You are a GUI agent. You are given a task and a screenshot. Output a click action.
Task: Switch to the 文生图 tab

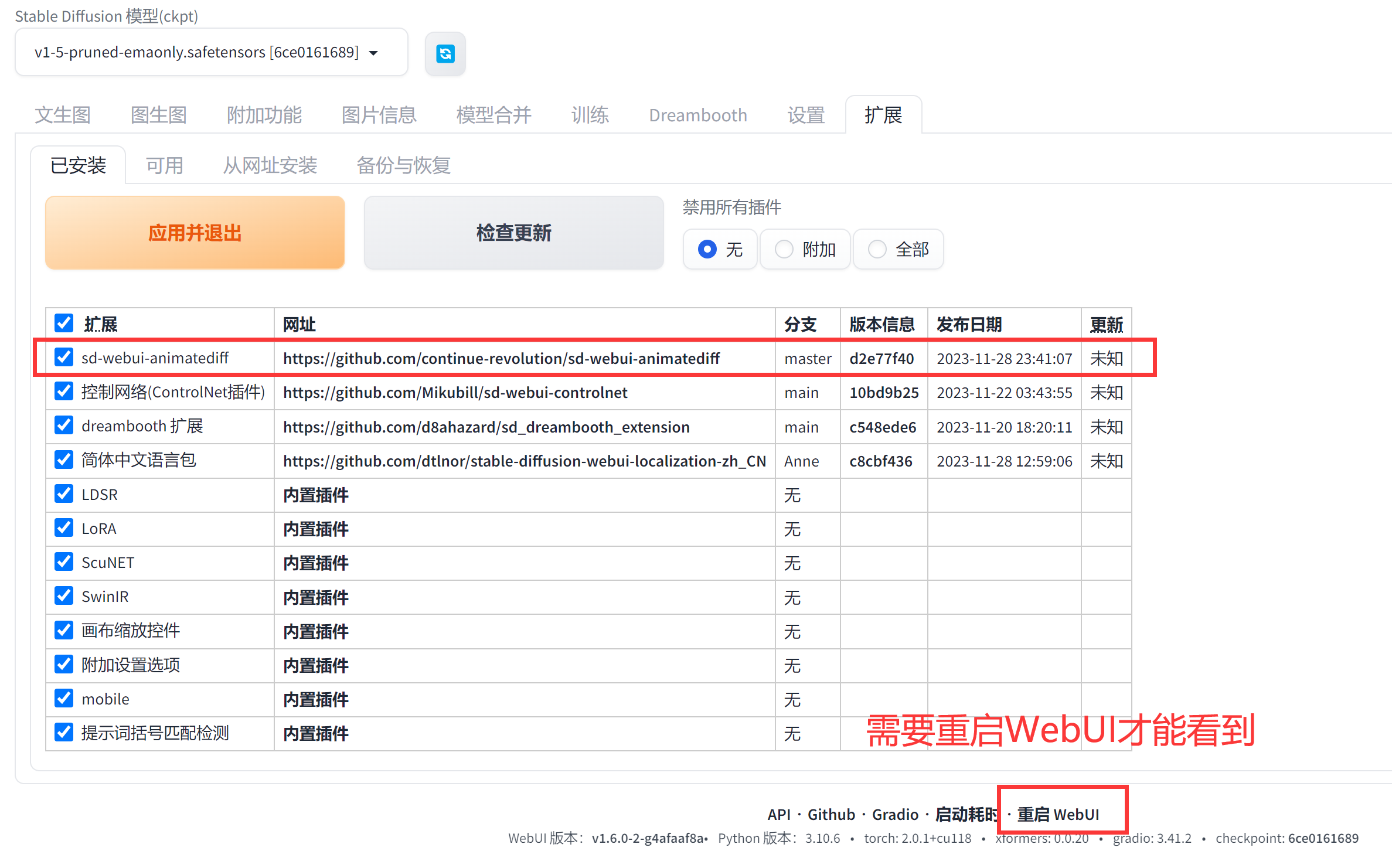tap(63, 115)
